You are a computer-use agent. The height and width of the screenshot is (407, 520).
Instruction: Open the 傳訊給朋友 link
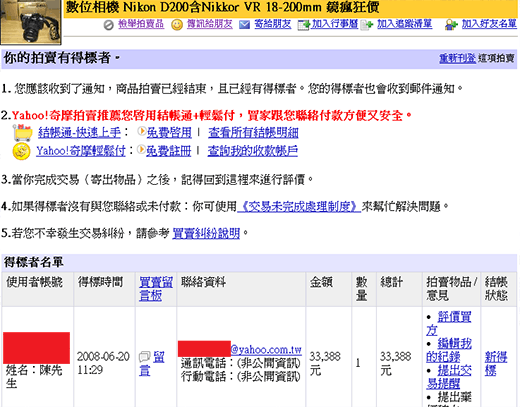point(210,24)
